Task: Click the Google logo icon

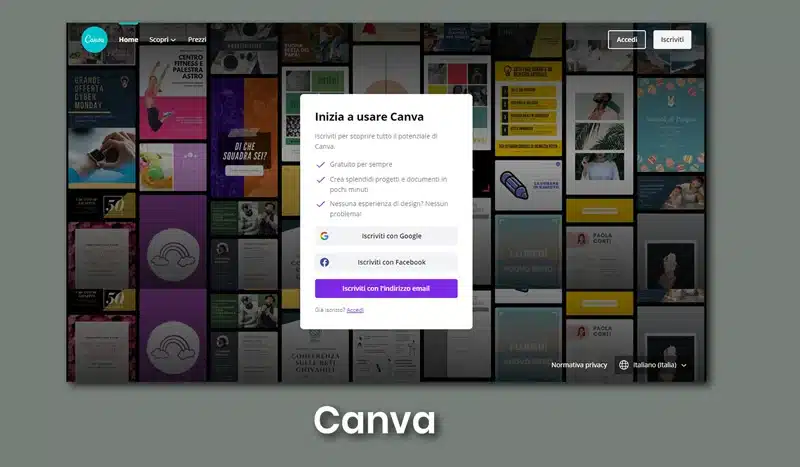Action: tap(324, 236)
